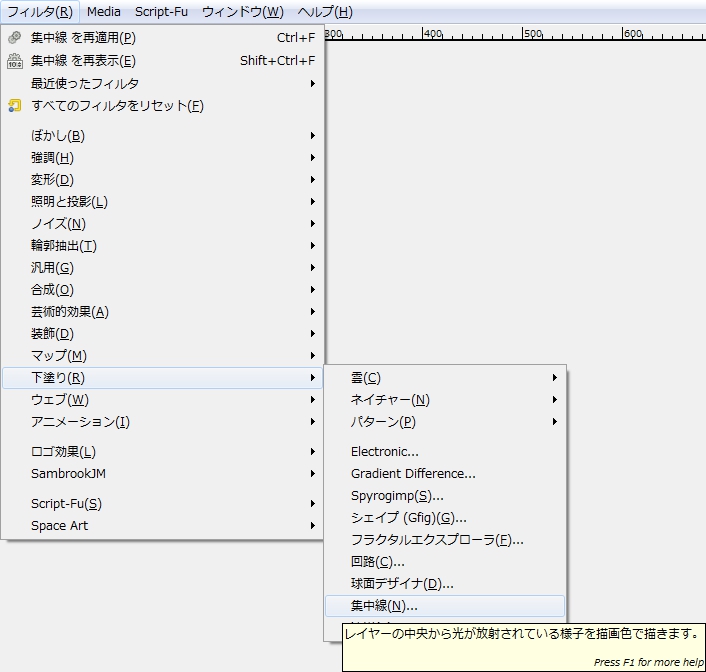
Task: Expand the 輪郭抽出(T) submenu
Action: click(162, 245)
